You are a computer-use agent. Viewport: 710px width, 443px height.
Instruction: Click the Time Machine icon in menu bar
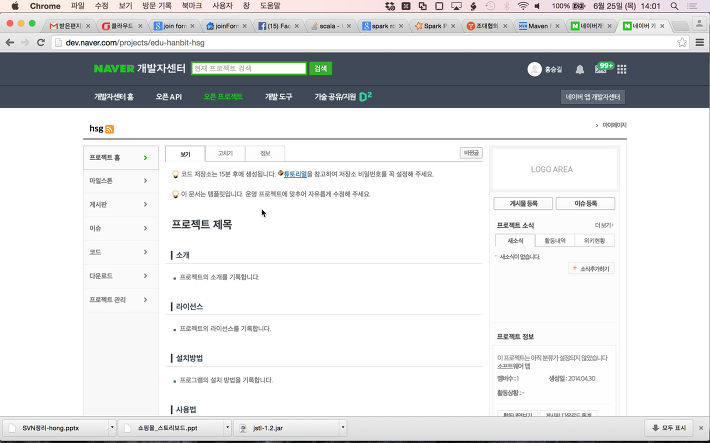tap(490, 6)
